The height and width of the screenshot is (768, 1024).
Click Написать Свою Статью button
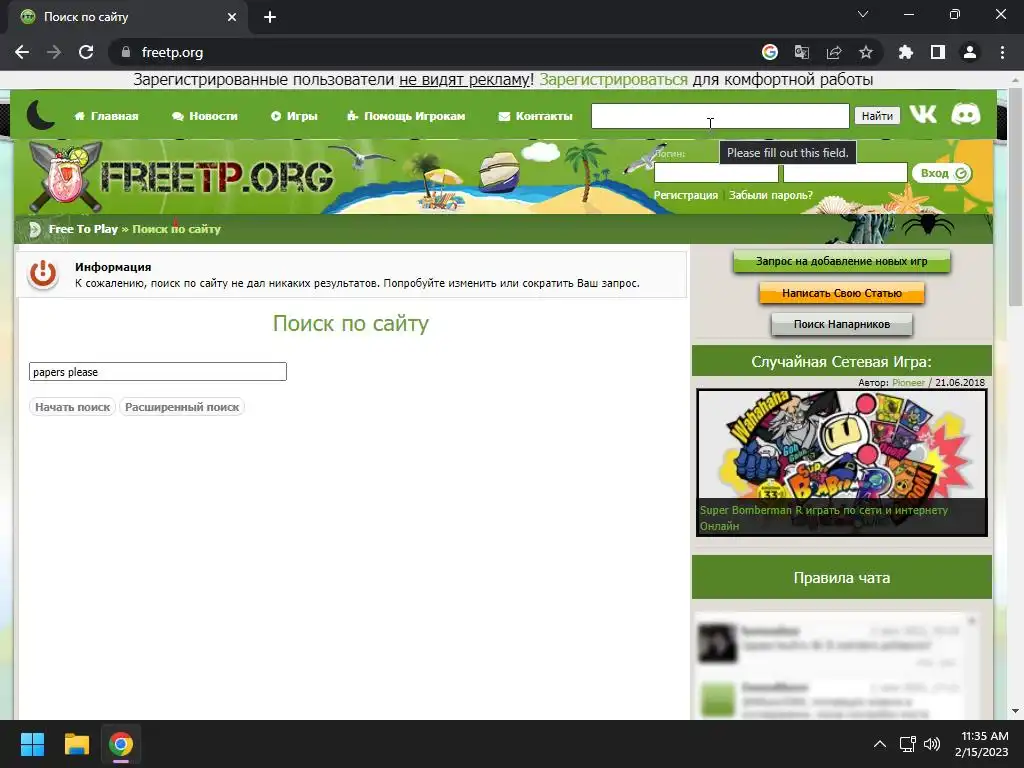[842, 293]
